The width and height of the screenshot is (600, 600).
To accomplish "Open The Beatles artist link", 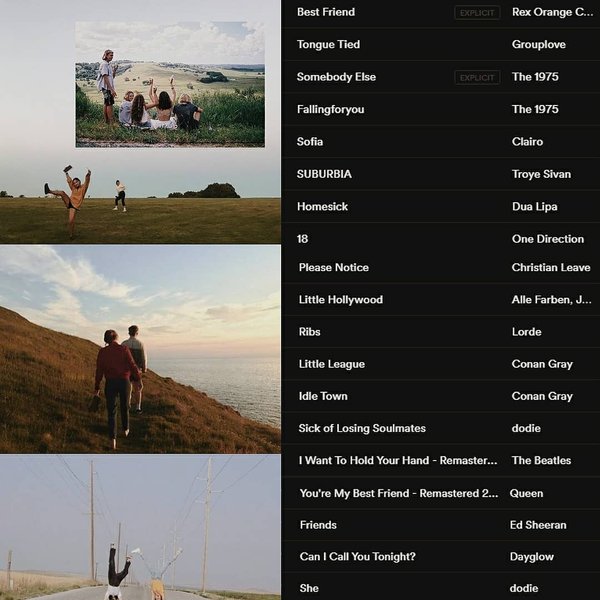I will coord(541,461).
